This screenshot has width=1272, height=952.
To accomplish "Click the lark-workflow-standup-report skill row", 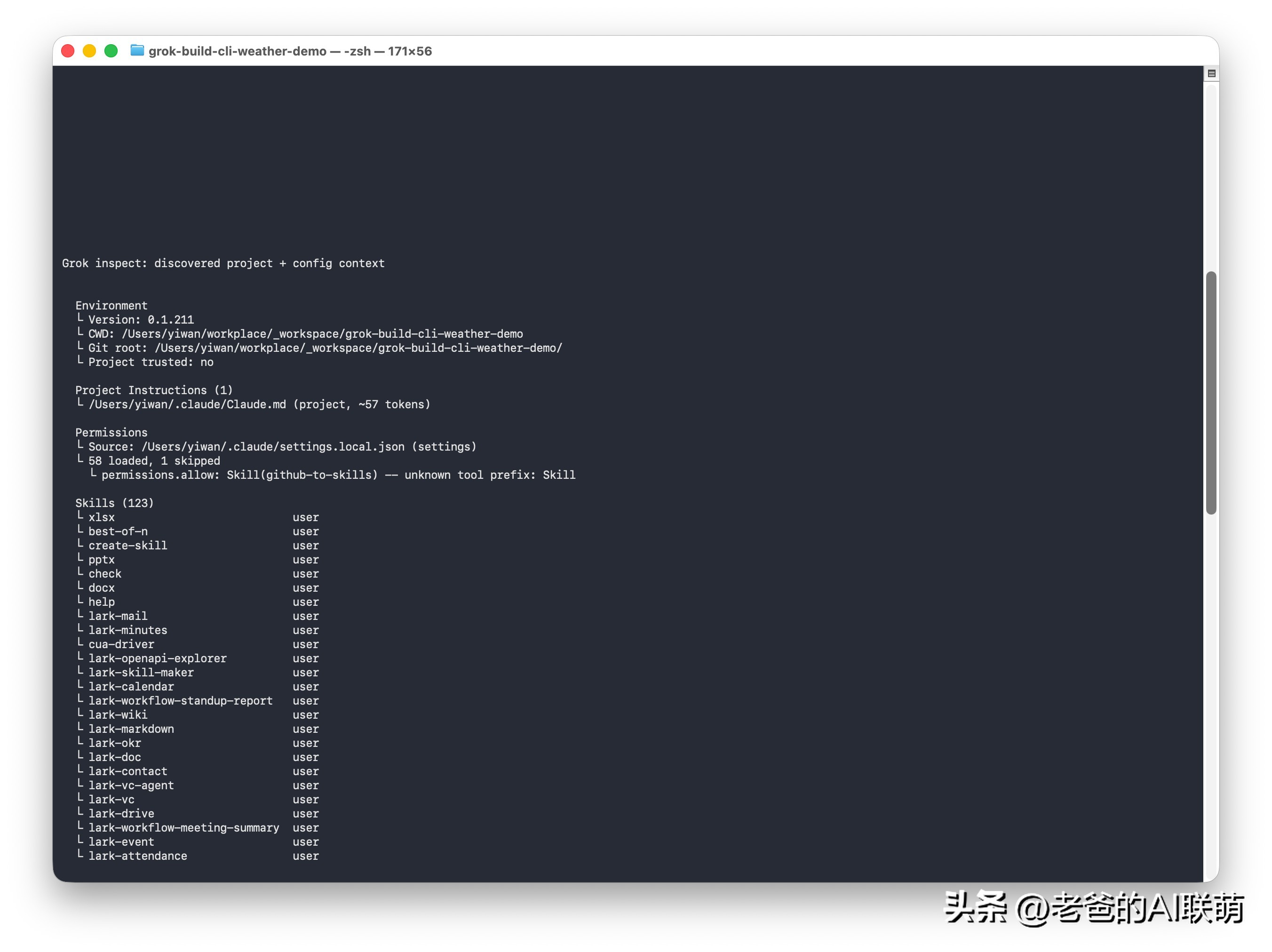I will tap(198, 701).
